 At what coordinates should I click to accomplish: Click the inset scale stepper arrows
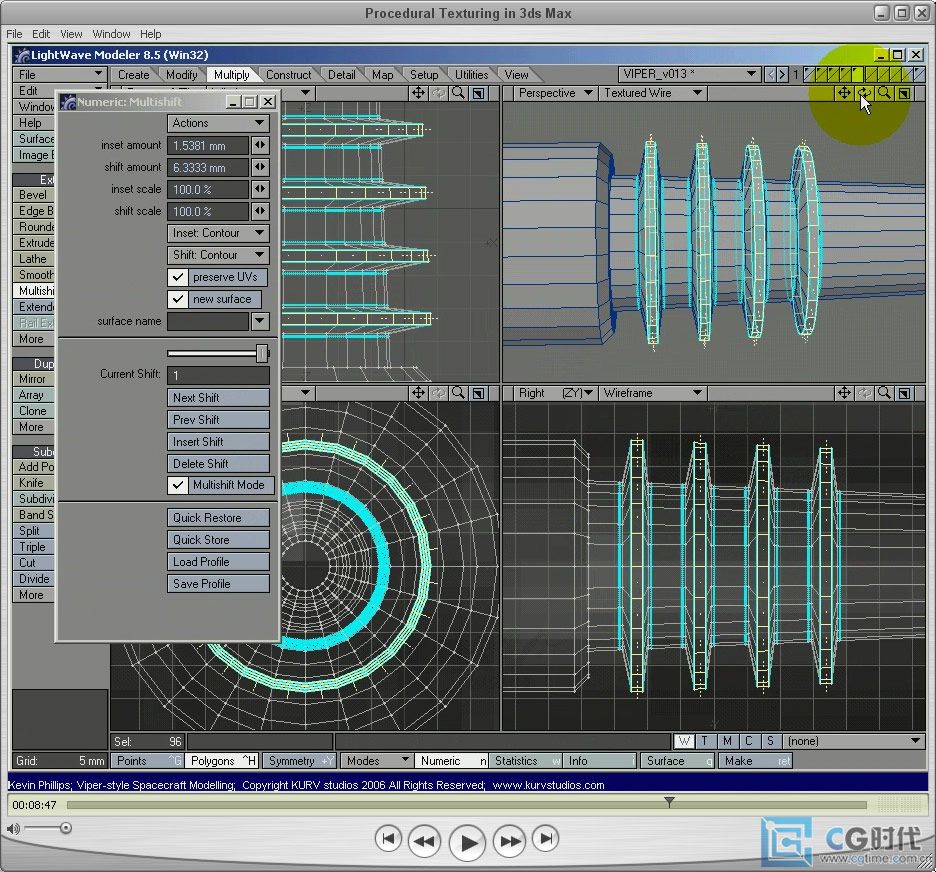260,189
